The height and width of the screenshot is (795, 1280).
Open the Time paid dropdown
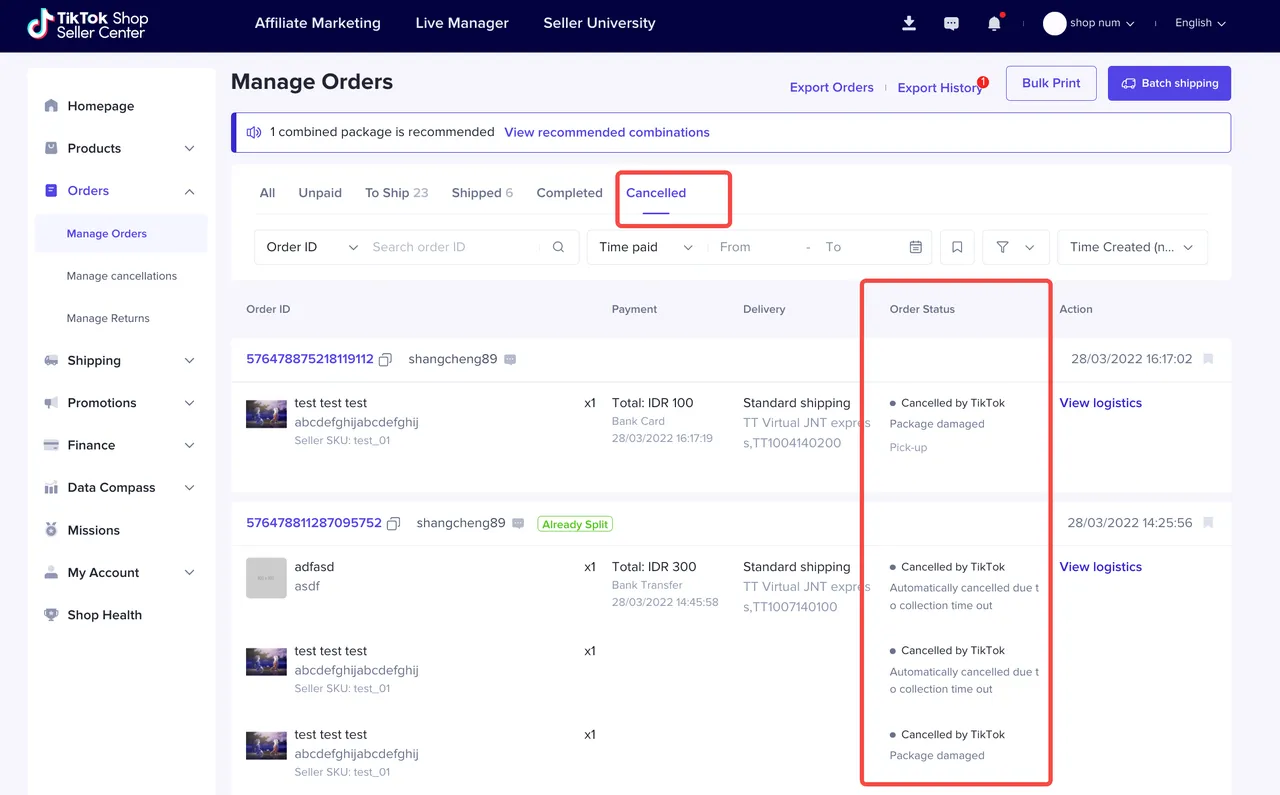coord(646,247)
